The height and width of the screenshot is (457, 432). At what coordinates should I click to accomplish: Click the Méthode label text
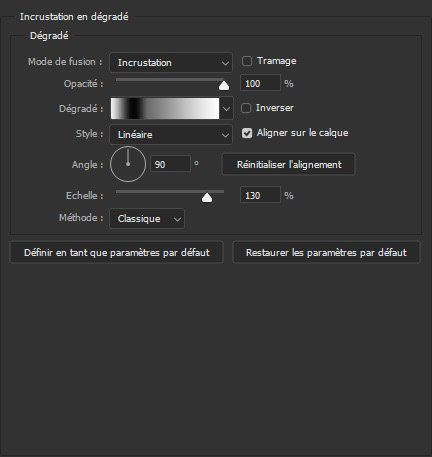[81, 218]
